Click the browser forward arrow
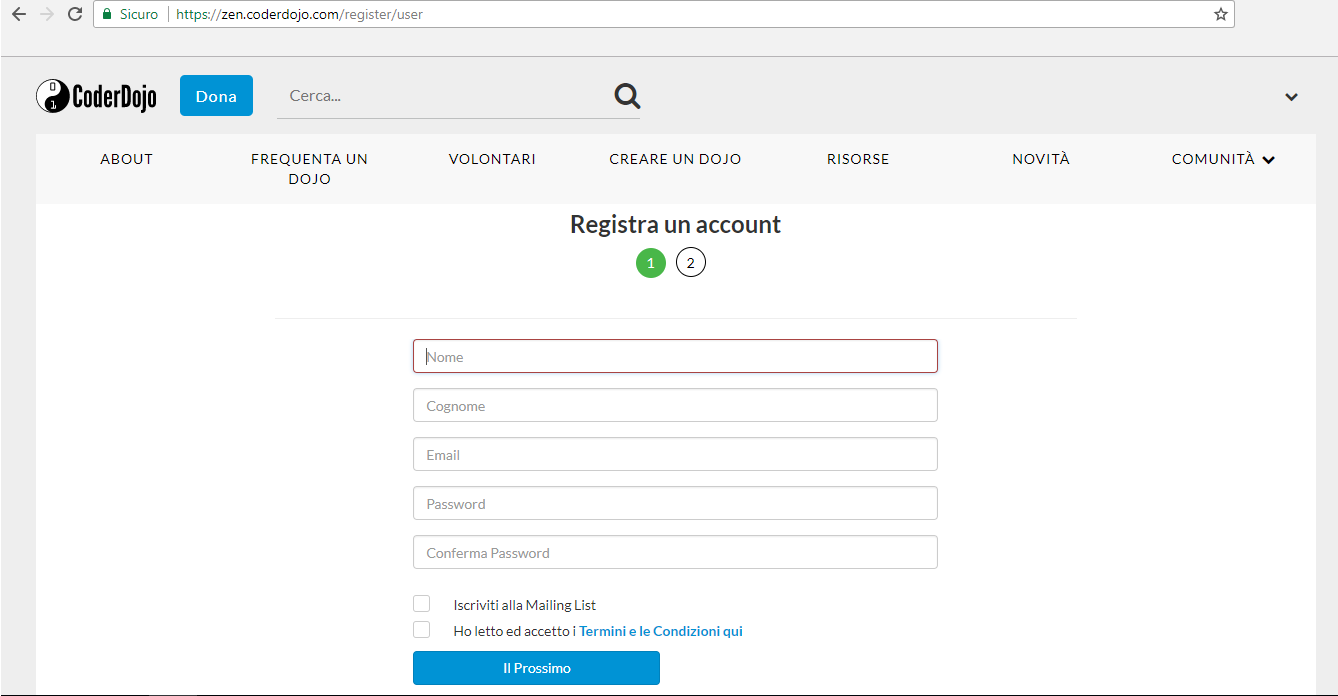This screenshot has height=696, width=1338. [46, 14]
